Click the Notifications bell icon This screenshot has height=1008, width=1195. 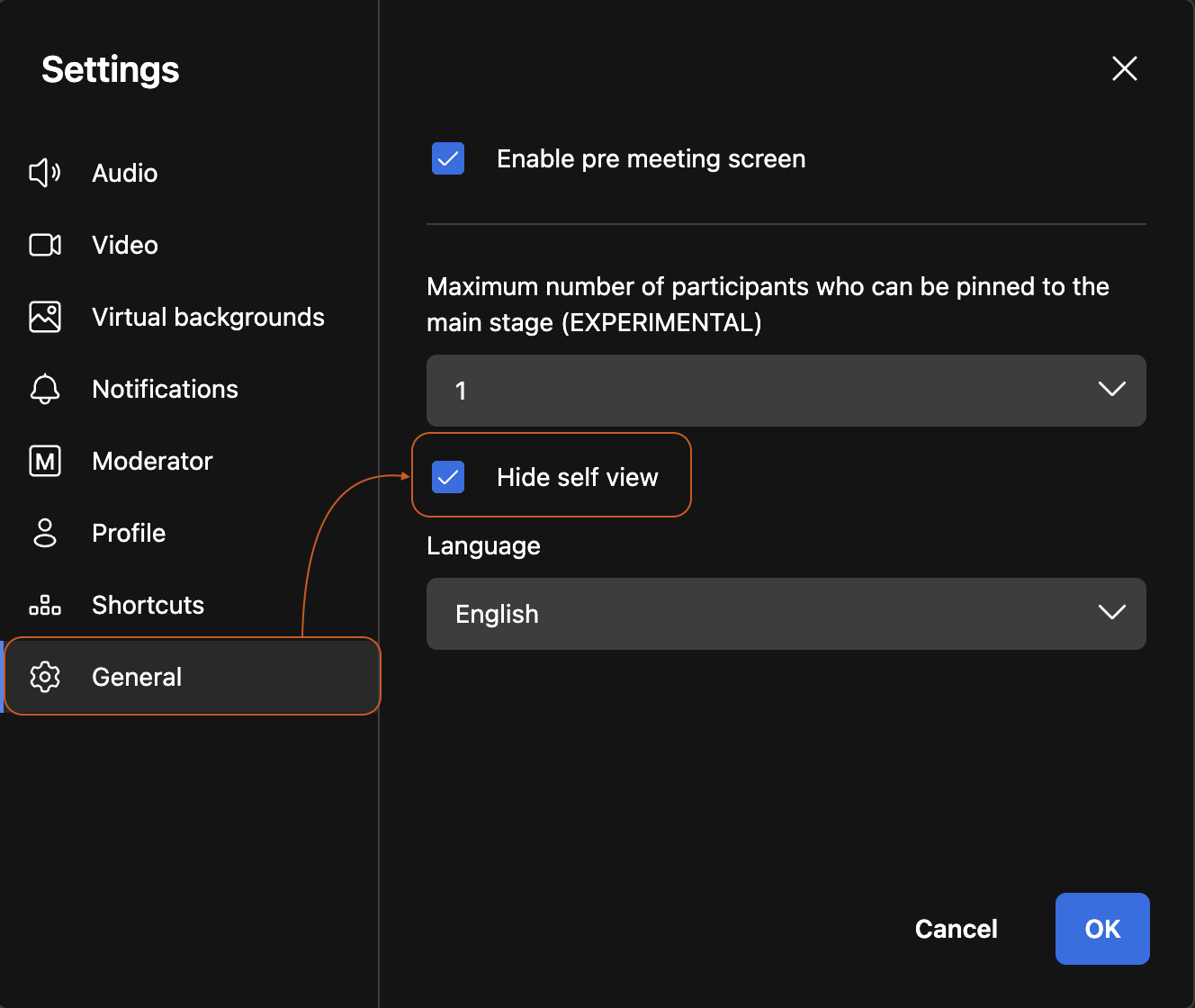click(x=45, y=389)
